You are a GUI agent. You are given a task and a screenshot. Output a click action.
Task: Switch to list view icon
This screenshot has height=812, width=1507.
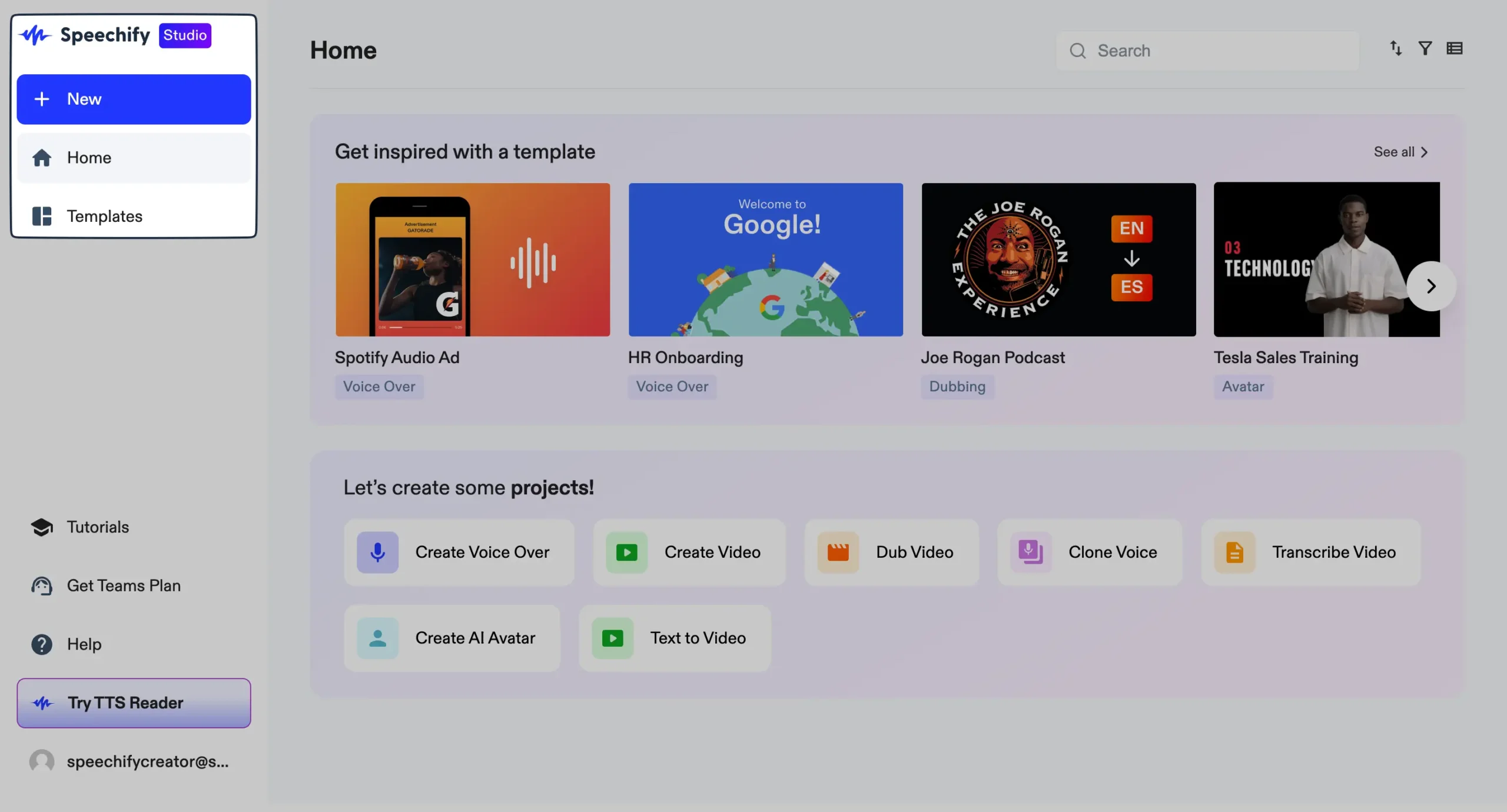pos(1454,49)
